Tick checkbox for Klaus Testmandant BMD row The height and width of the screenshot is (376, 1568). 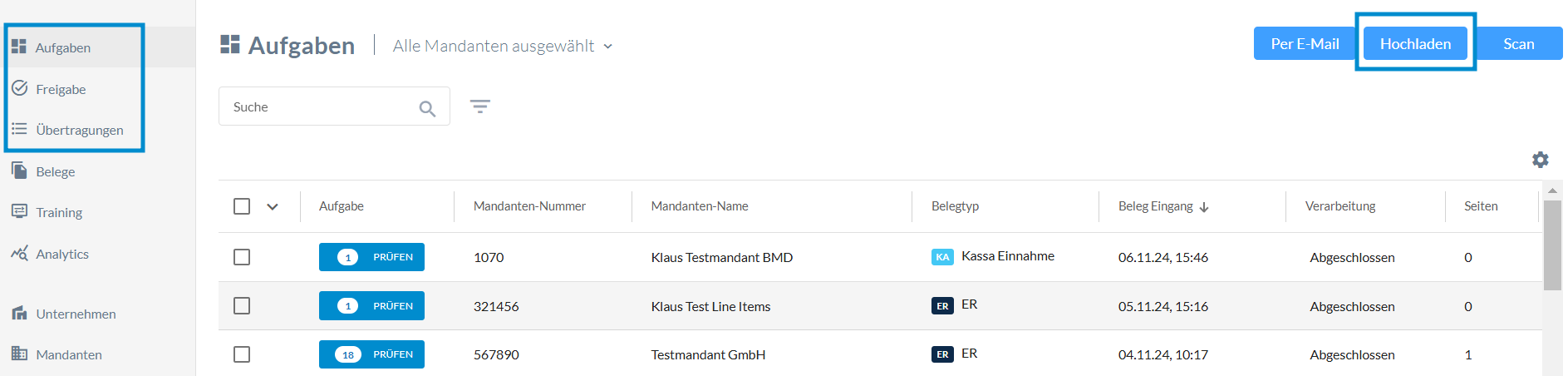242,257
